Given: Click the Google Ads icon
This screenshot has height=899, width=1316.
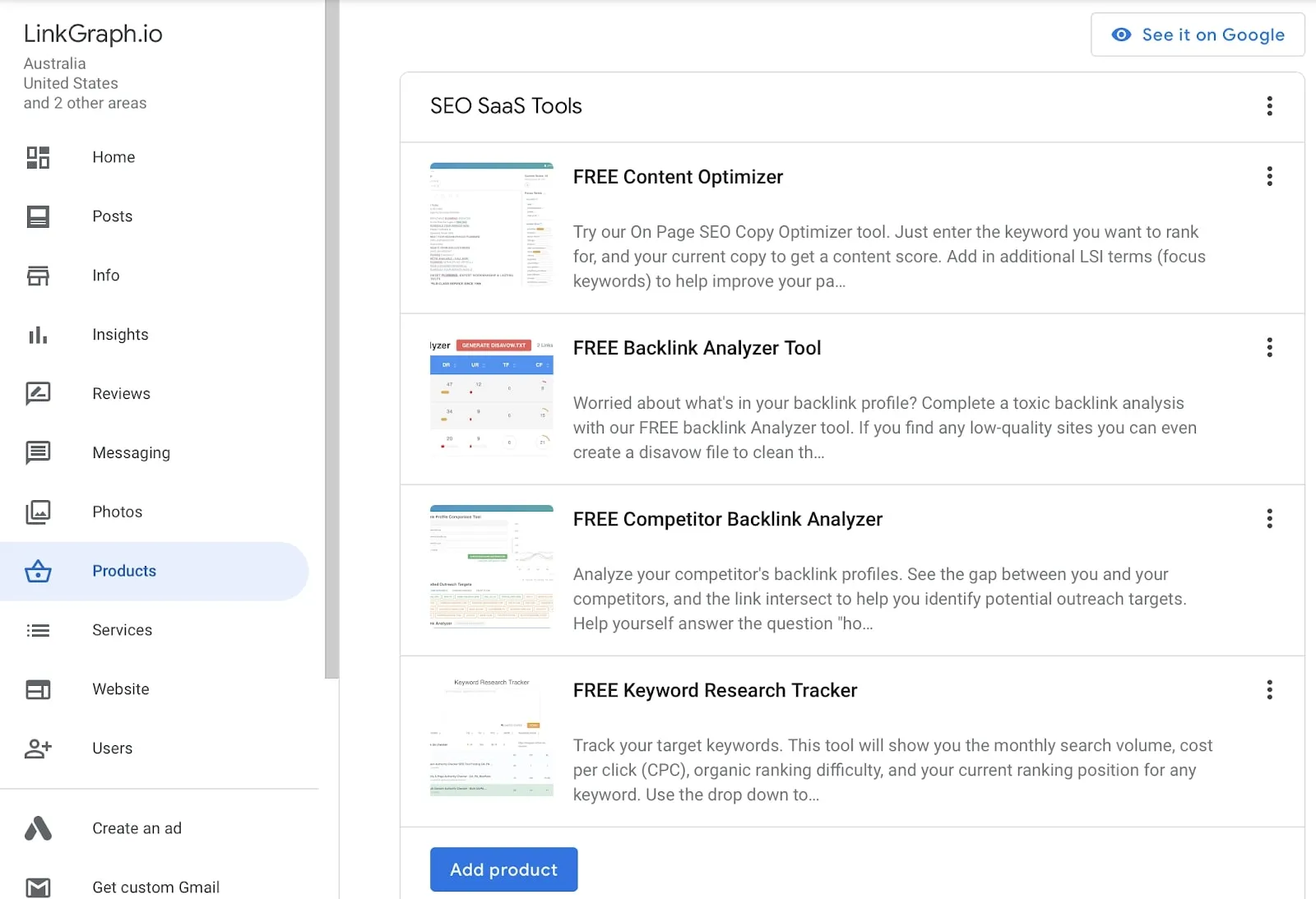Looking at the screenshot, I should pos(38,828).
